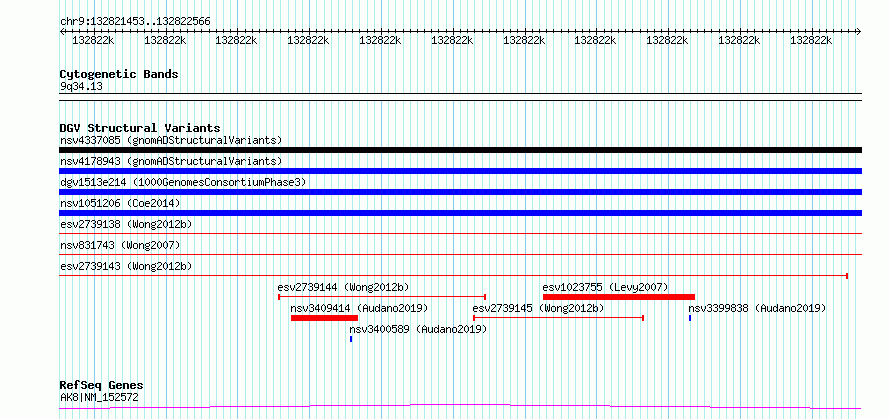
Task: Click the nsv4178943 (gnomADStructuralVariants) label
Action: [171, 161]
